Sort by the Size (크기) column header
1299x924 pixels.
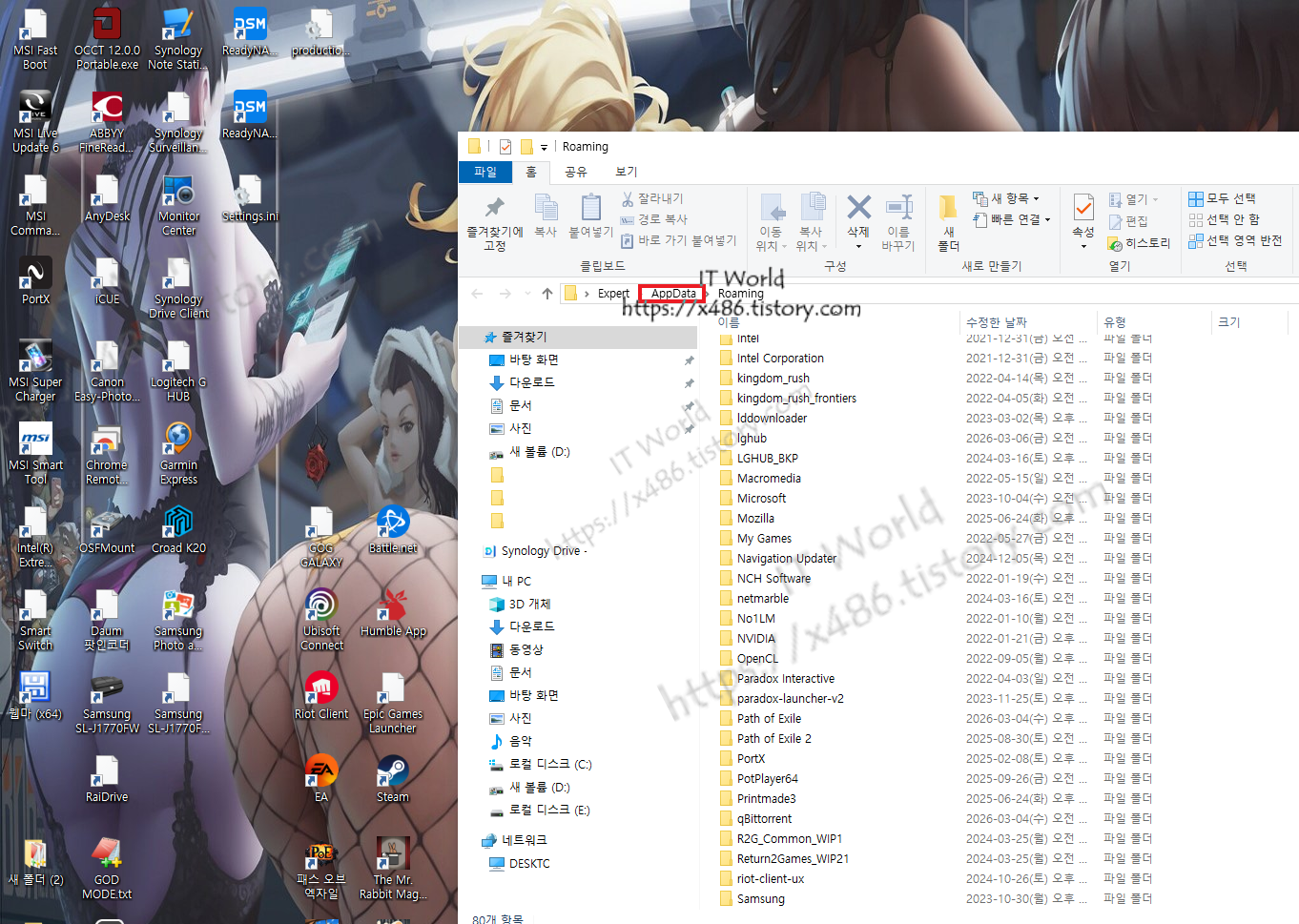(1249, 322)
